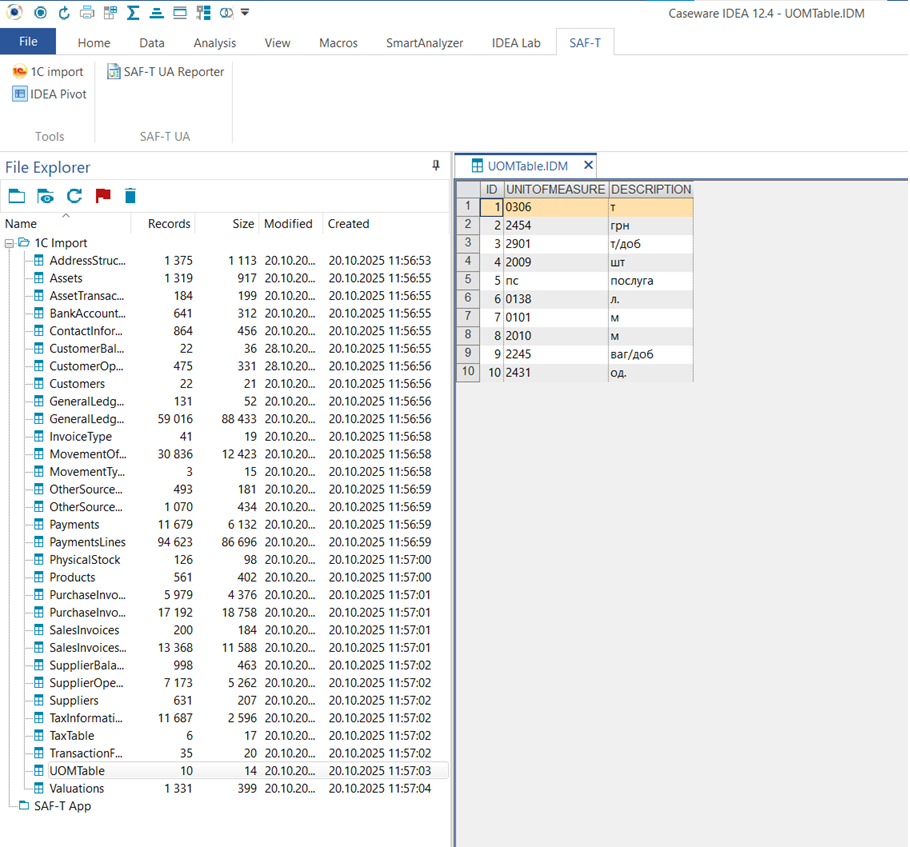Screen dimensions: 910x847
Task: Select the SAF-T App folder
Action: point(62,806)
